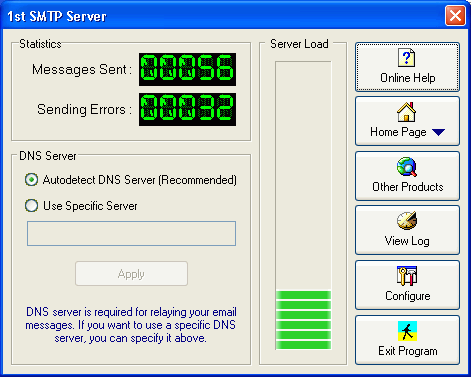Open the Configure button label
The image size is (471, 377).
[x=408, y=296]
